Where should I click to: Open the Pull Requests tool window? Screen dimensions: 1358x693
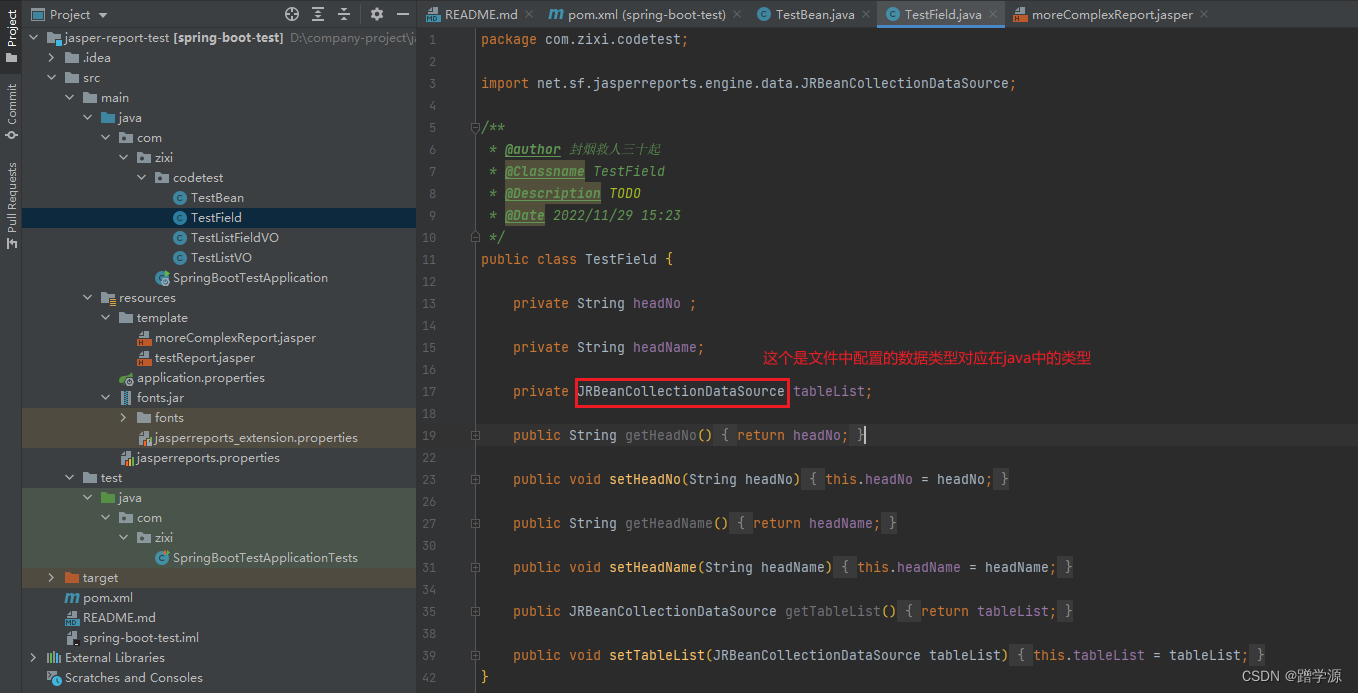coord(11,205)
